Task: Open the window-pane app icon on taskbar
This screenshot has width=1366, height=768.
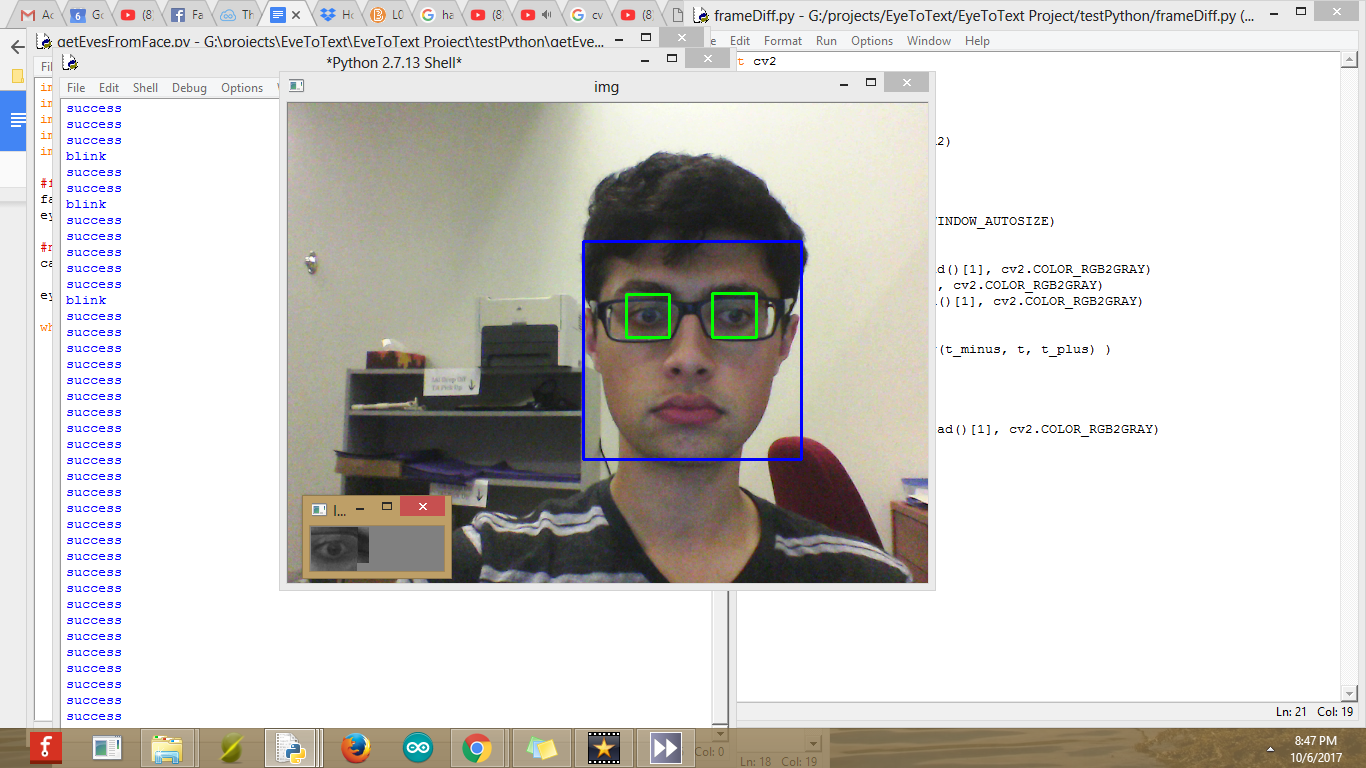Action: tap(106, 747)
